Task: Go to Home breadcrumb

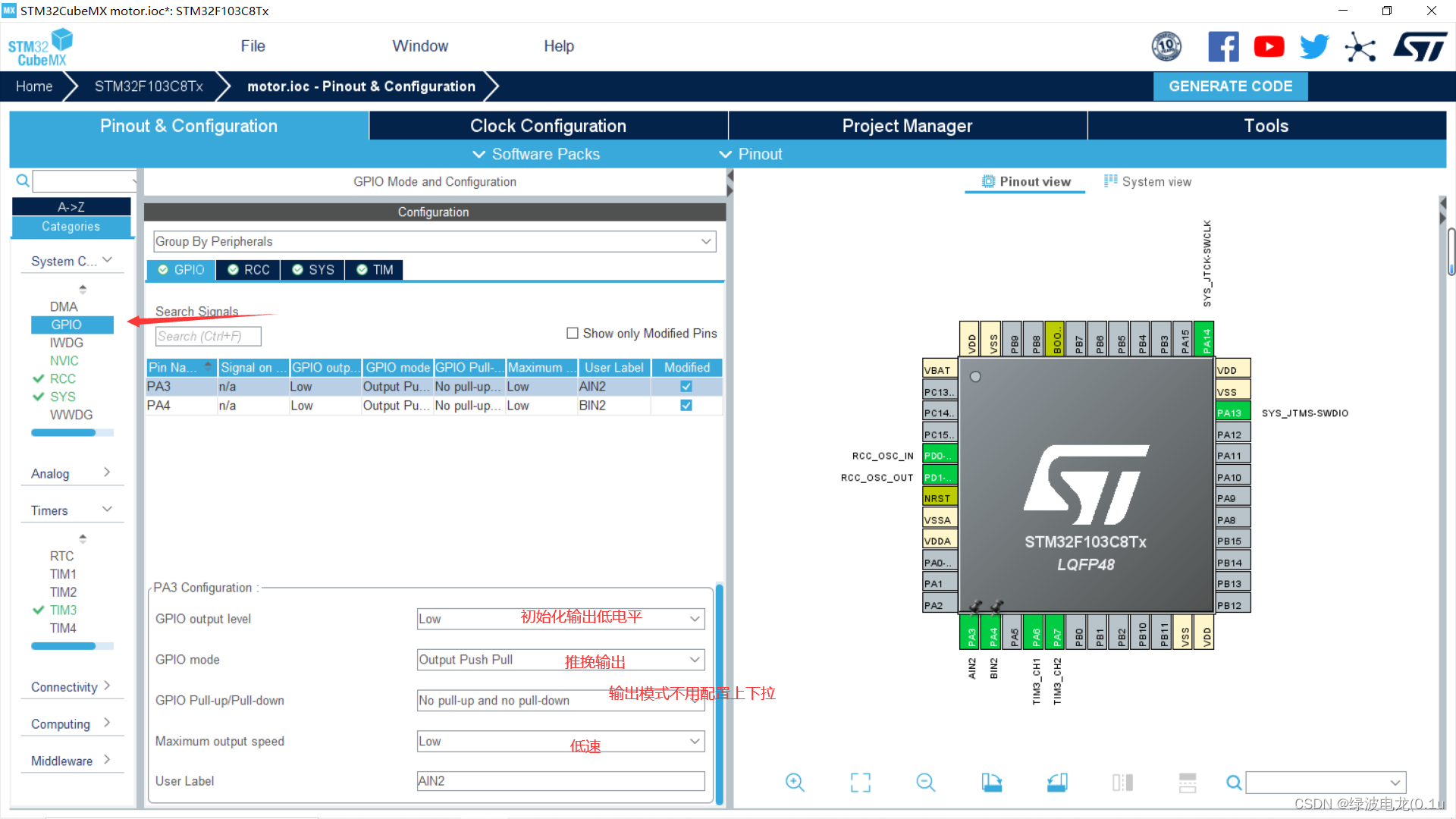Action: coord(34,86)
